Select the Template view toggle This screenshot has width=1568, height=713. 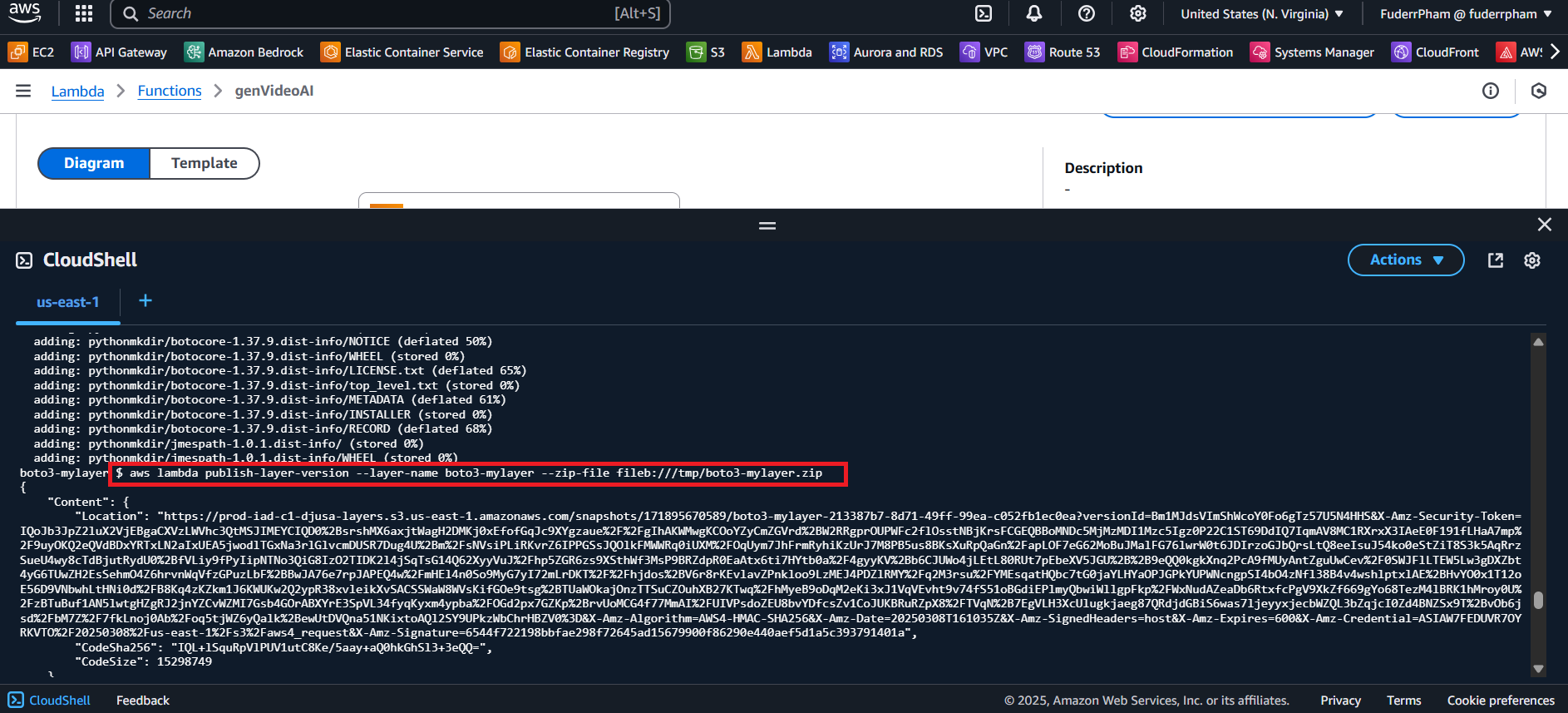click(205, 163)
